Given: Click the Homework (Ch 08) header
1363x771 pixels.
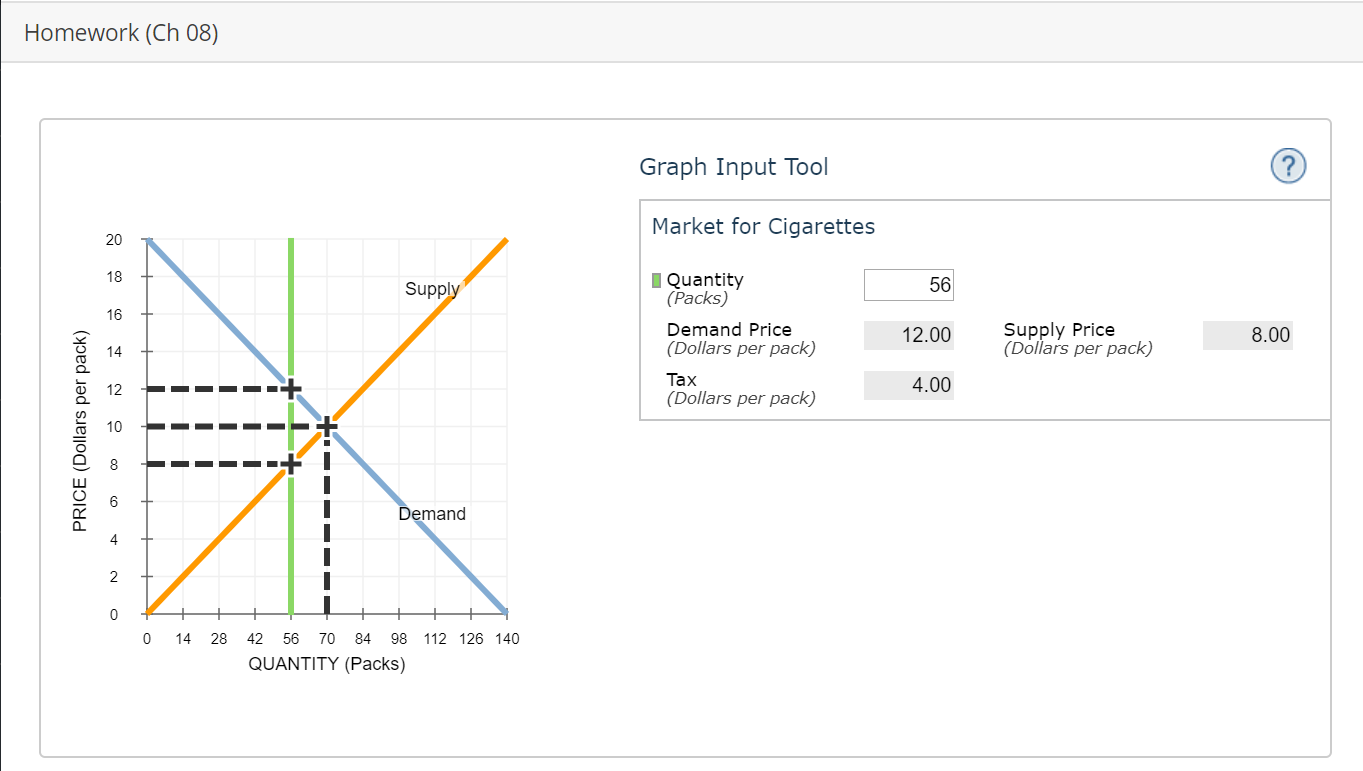Looking at the screenshot, I should click(121, 33).
